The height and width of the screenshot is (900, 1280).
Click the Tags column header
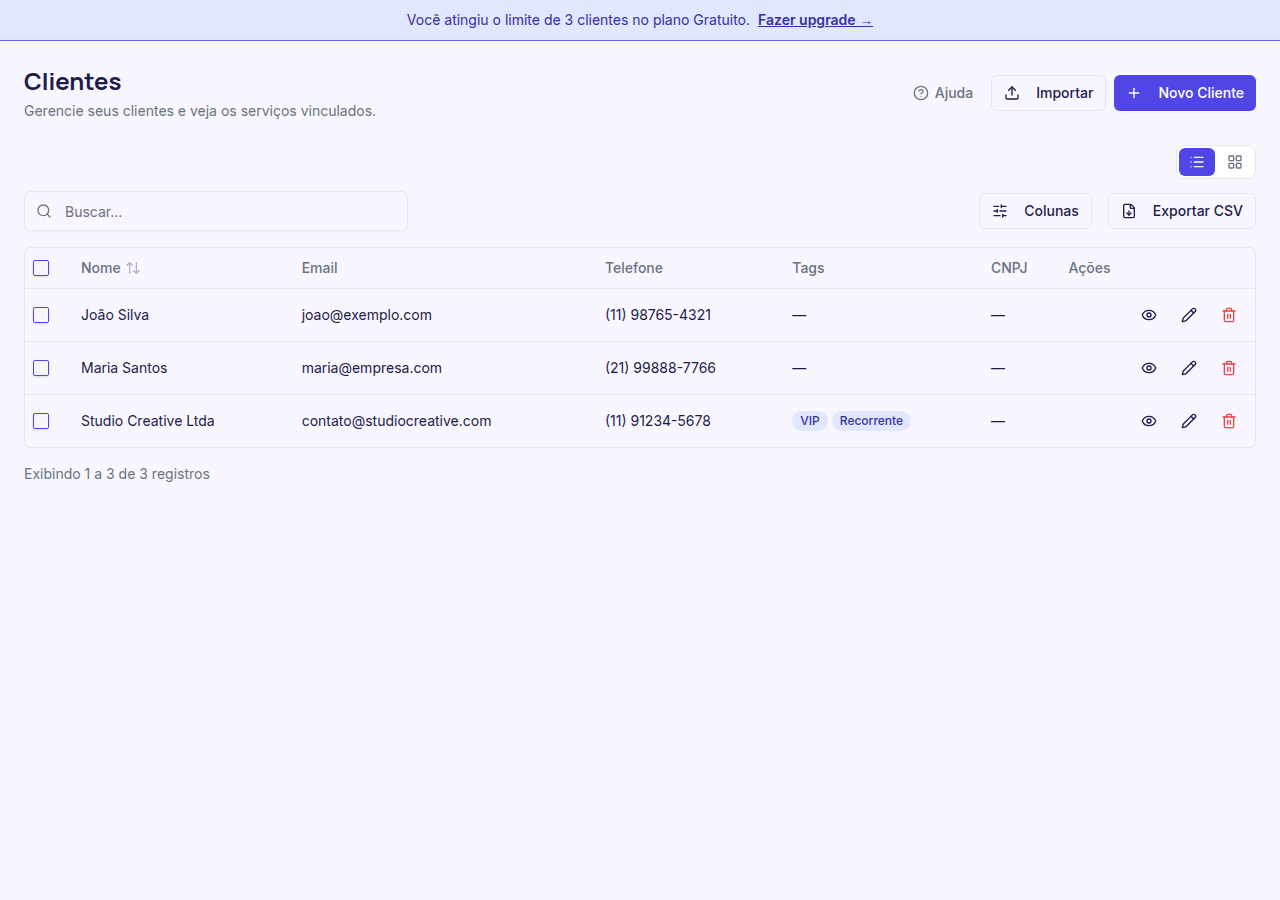808,268
